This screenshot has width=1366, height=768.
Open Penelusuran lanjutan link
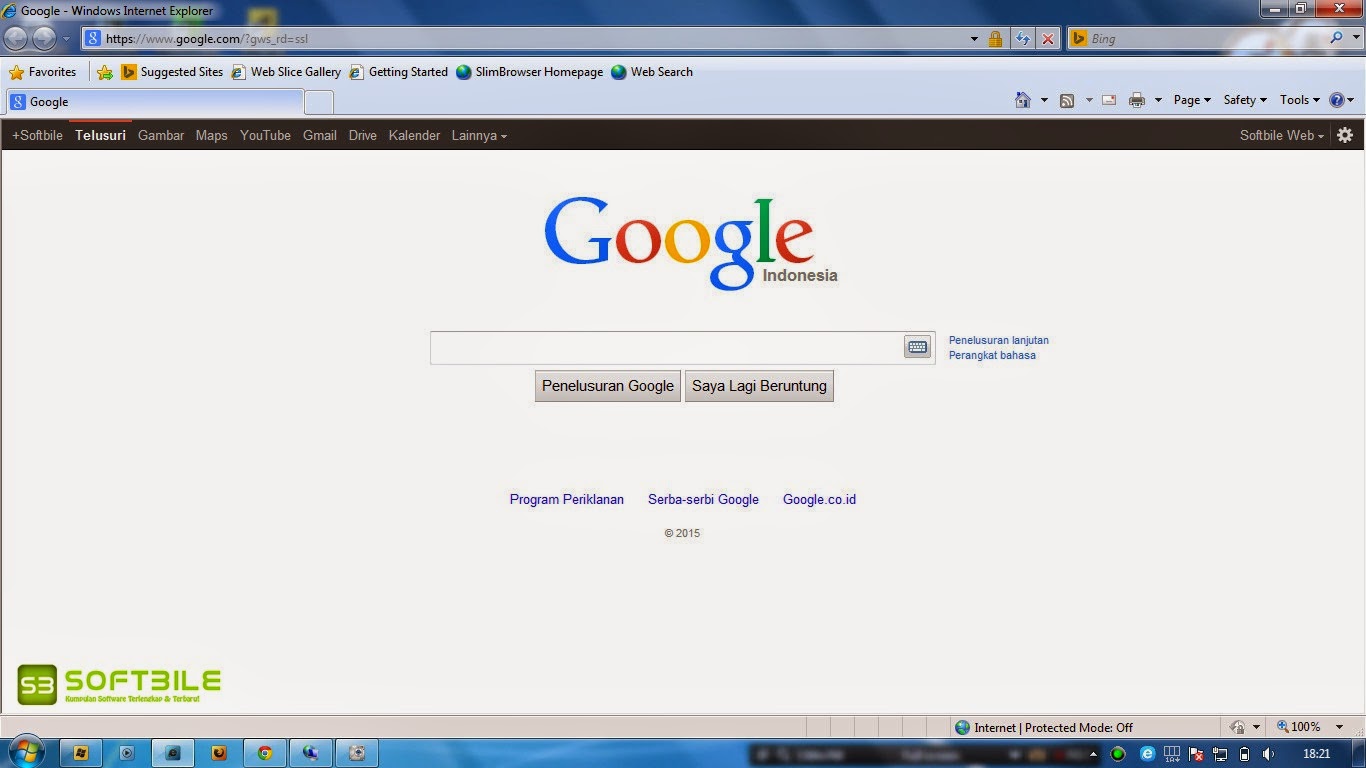pos(999,340)
